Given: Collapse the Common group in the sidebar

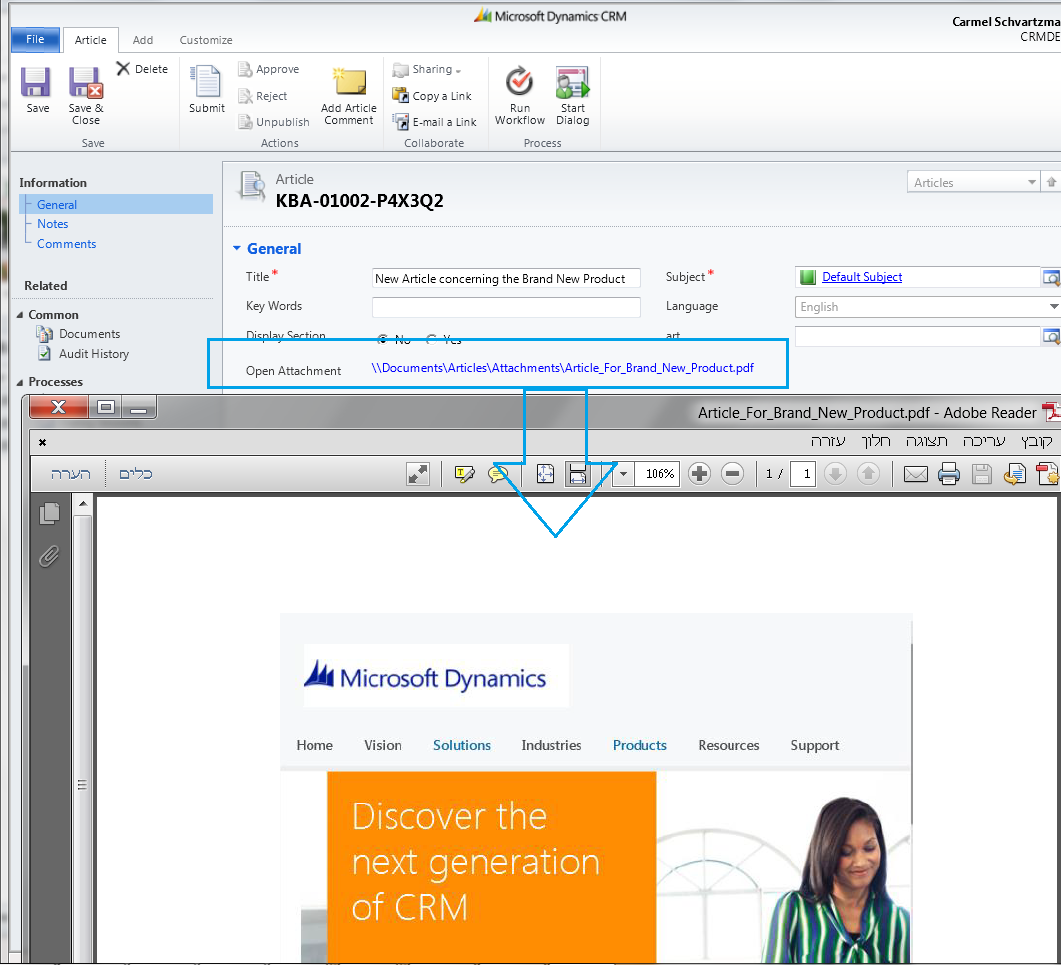Looking at the screenshot, I should coord(20,315).
